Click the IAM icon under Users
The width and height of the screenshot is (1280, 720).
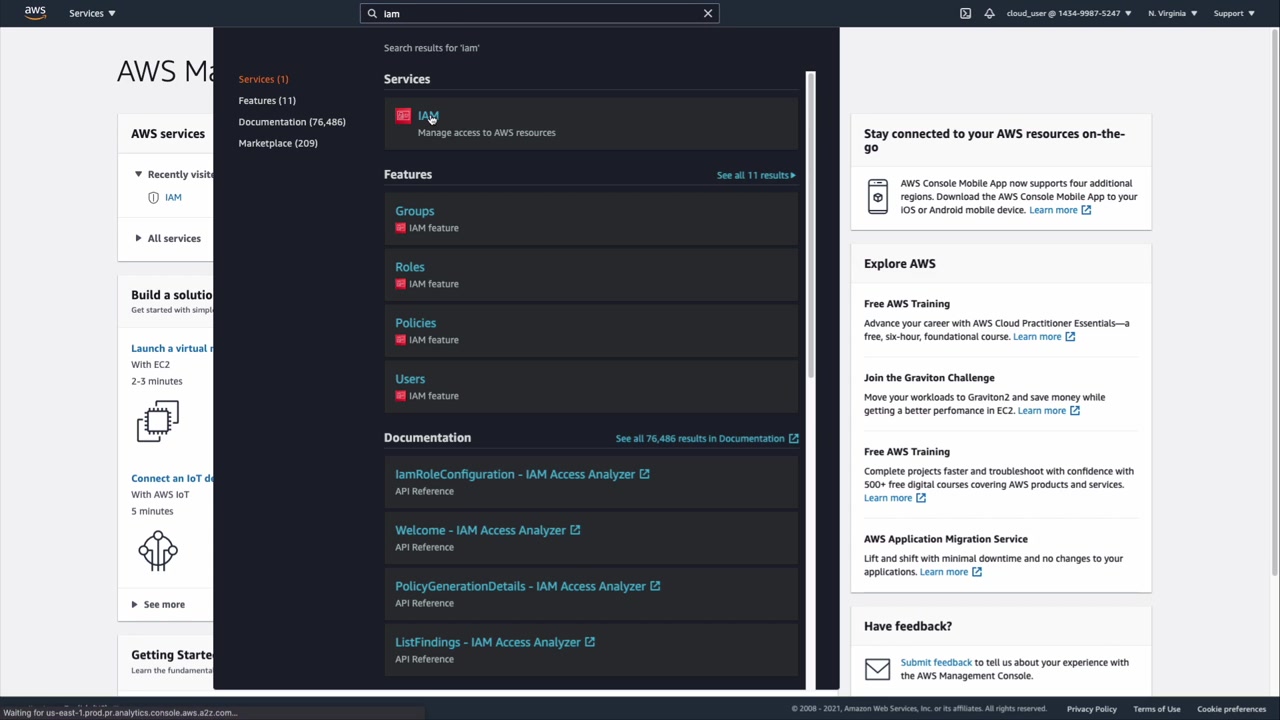pos(400,396)
